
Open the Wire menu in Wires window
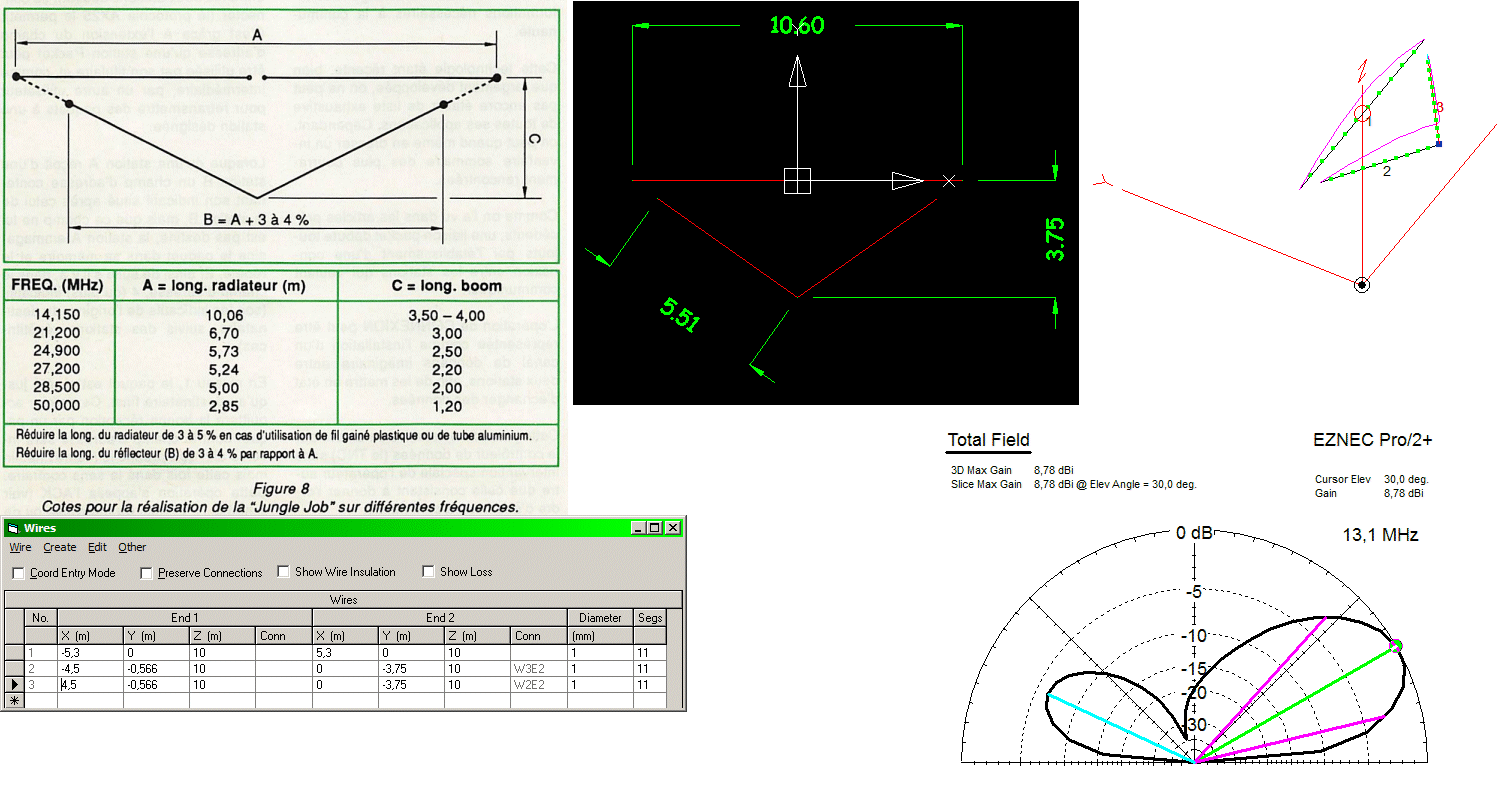tap(20, 547)
